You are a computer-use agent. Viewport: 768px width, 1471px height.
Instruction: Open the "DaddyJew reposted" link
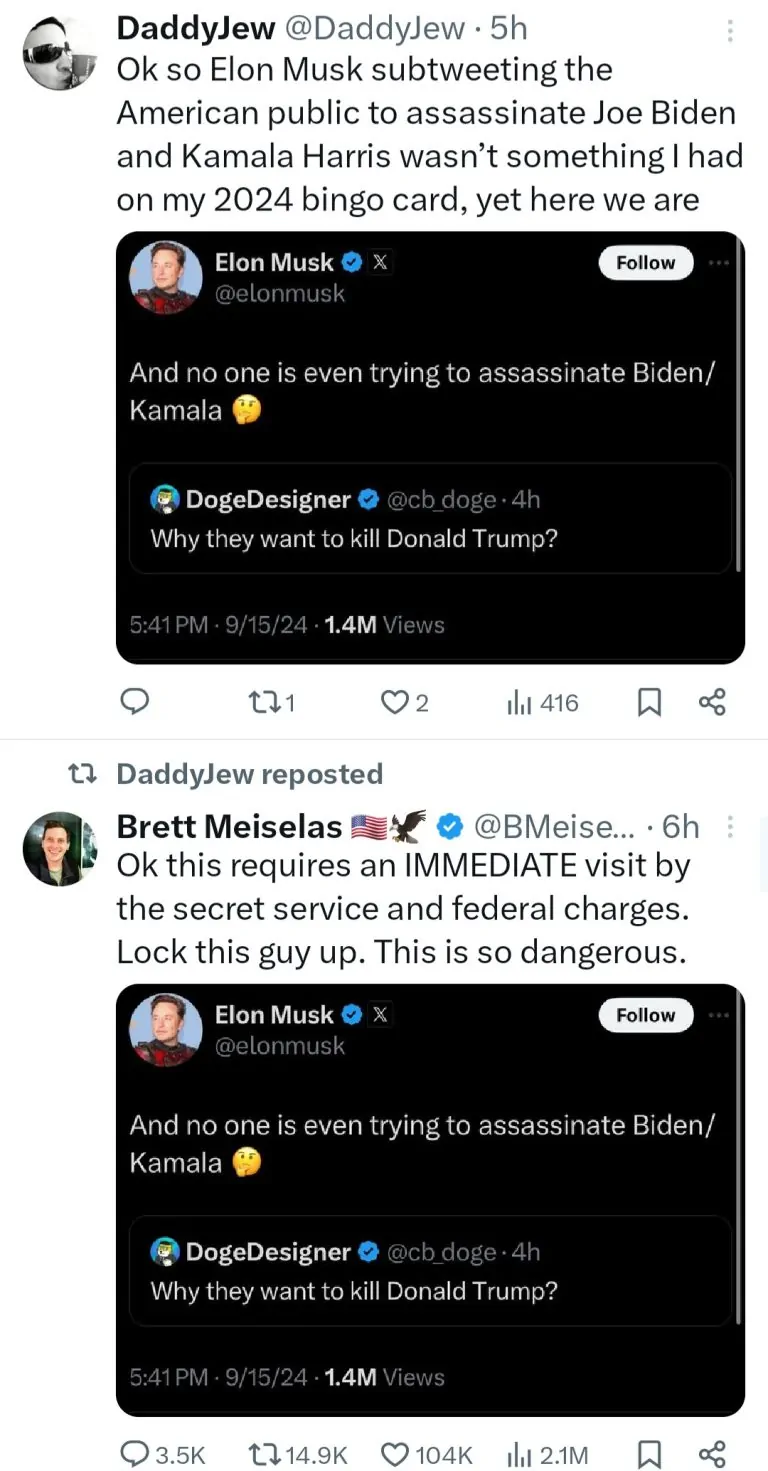(x=249, y=774)
